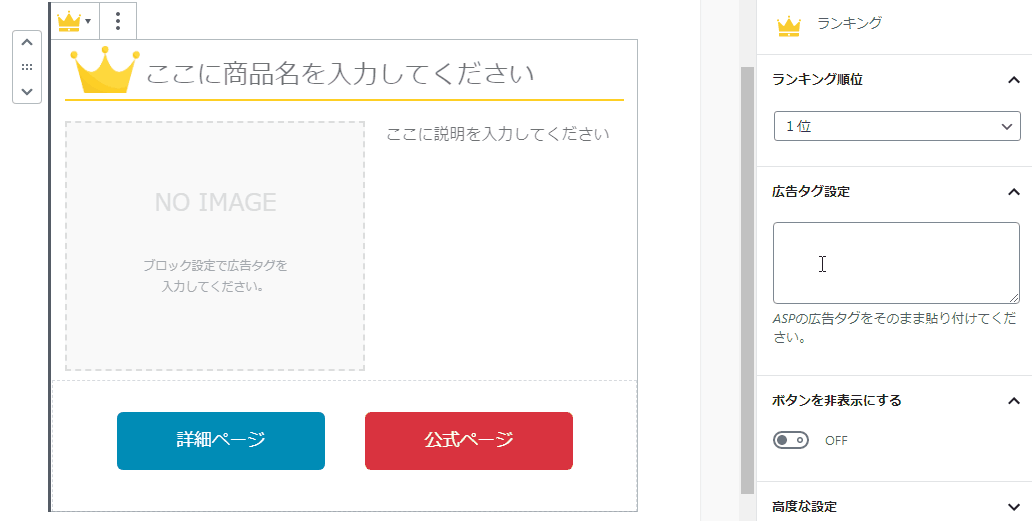
Task: Toggle the ボタンを非表示にする switch
Action: [790, 440]
